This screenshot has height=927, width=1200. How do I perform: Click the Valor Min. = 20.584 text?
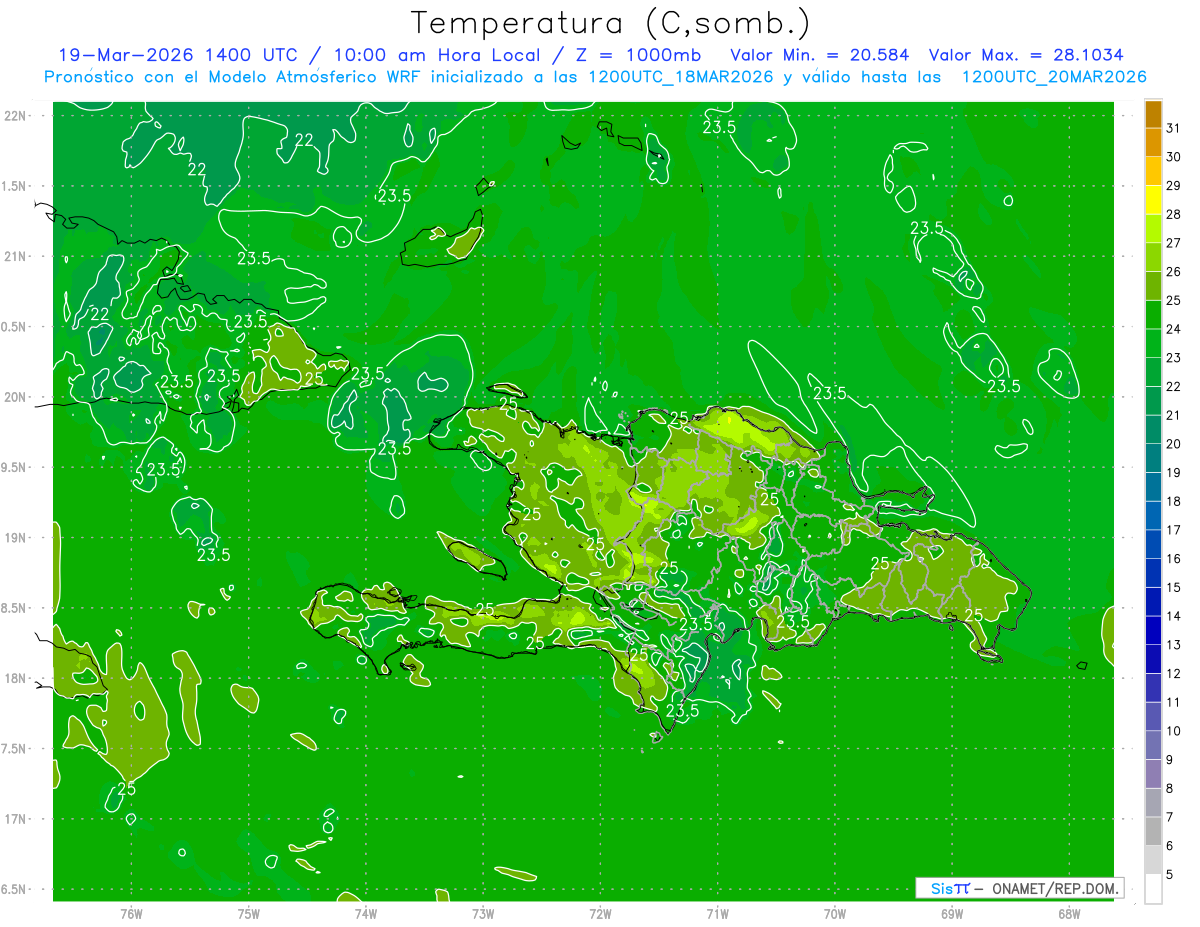[x=820, y=55]
